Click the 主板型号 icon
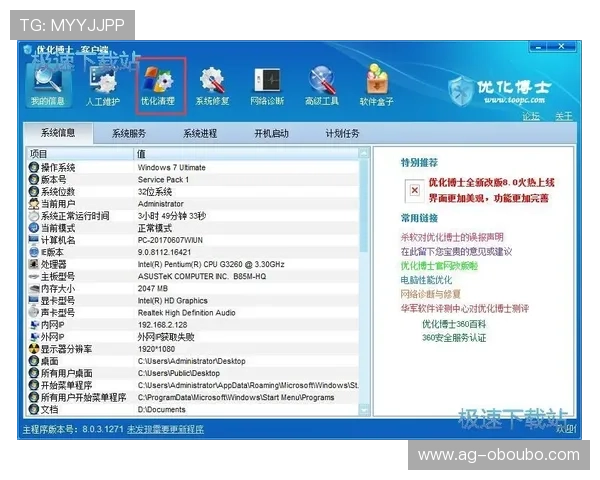This screenshot has height=480, width=600. 34,276
